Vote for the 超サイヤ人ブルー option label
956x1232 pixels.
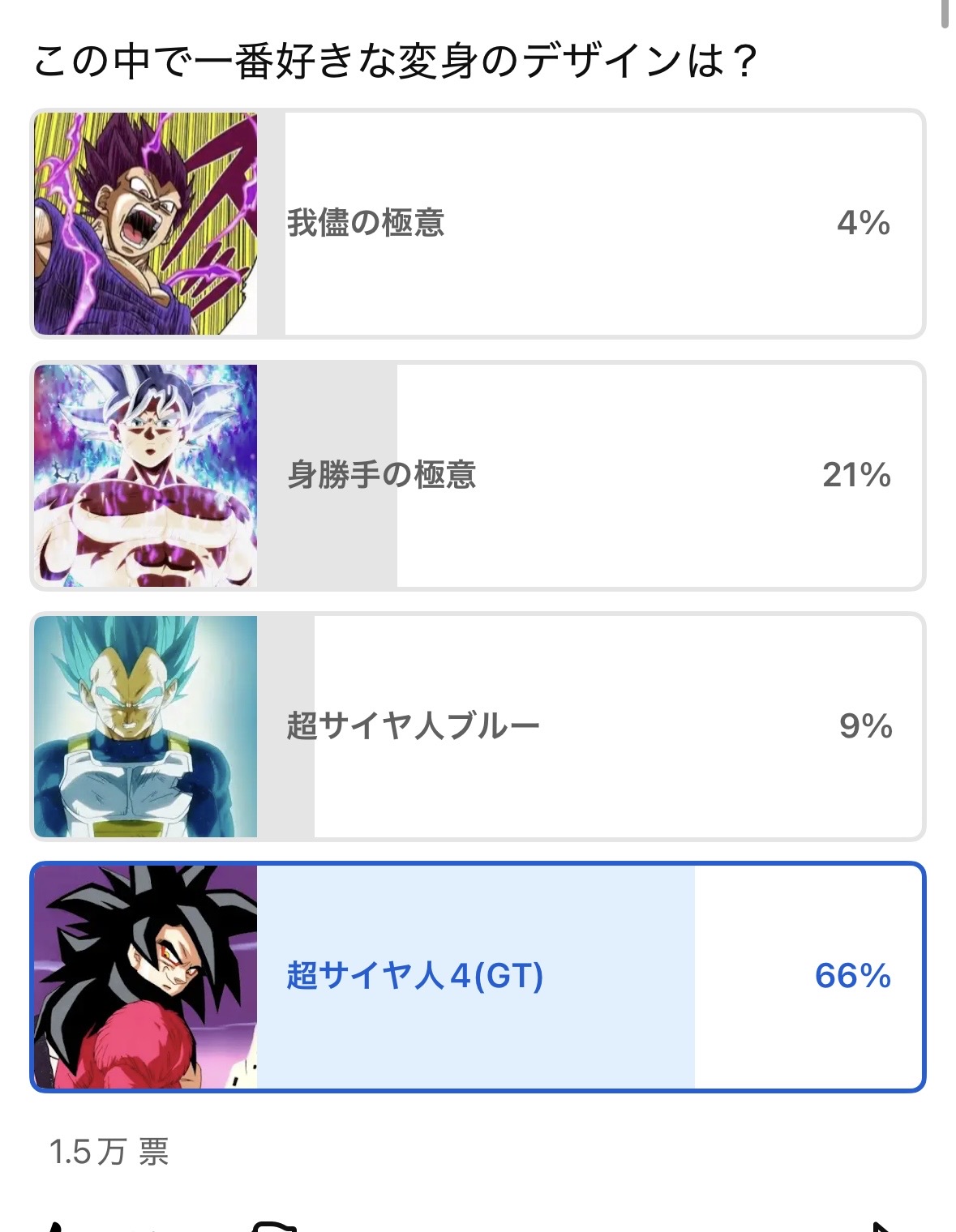click(x=413, y=726)
